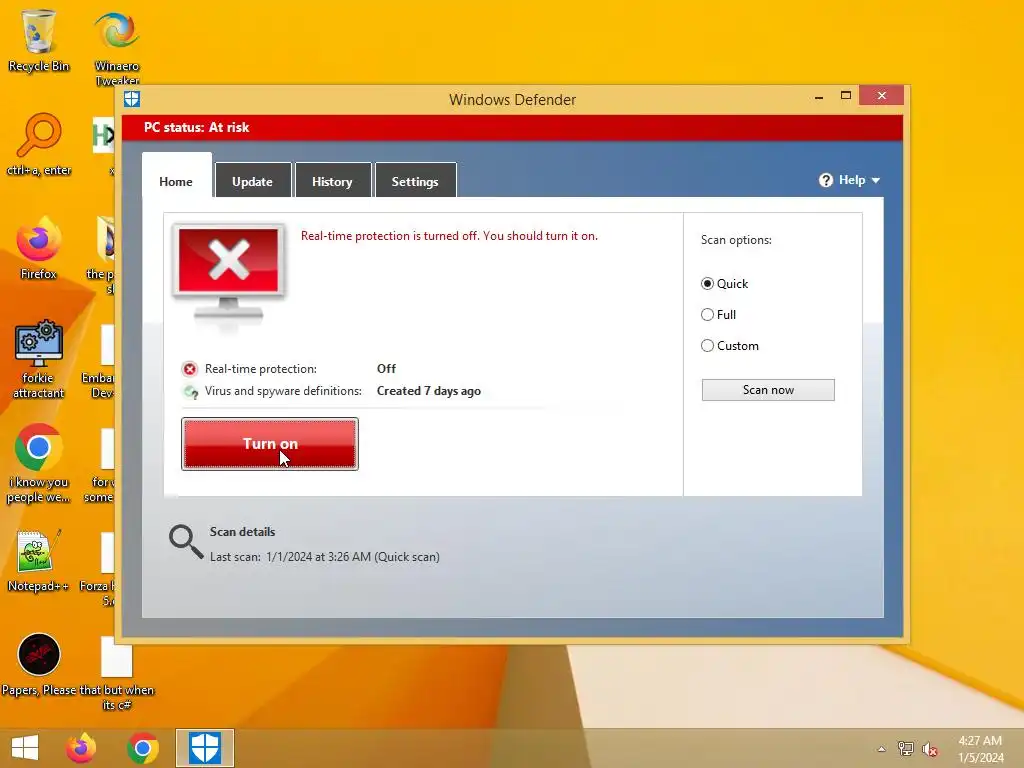Image resolution: width=1024 pixels, height=768 pixels.
Task: Open the Help menu label
Action: click(852, 180)
